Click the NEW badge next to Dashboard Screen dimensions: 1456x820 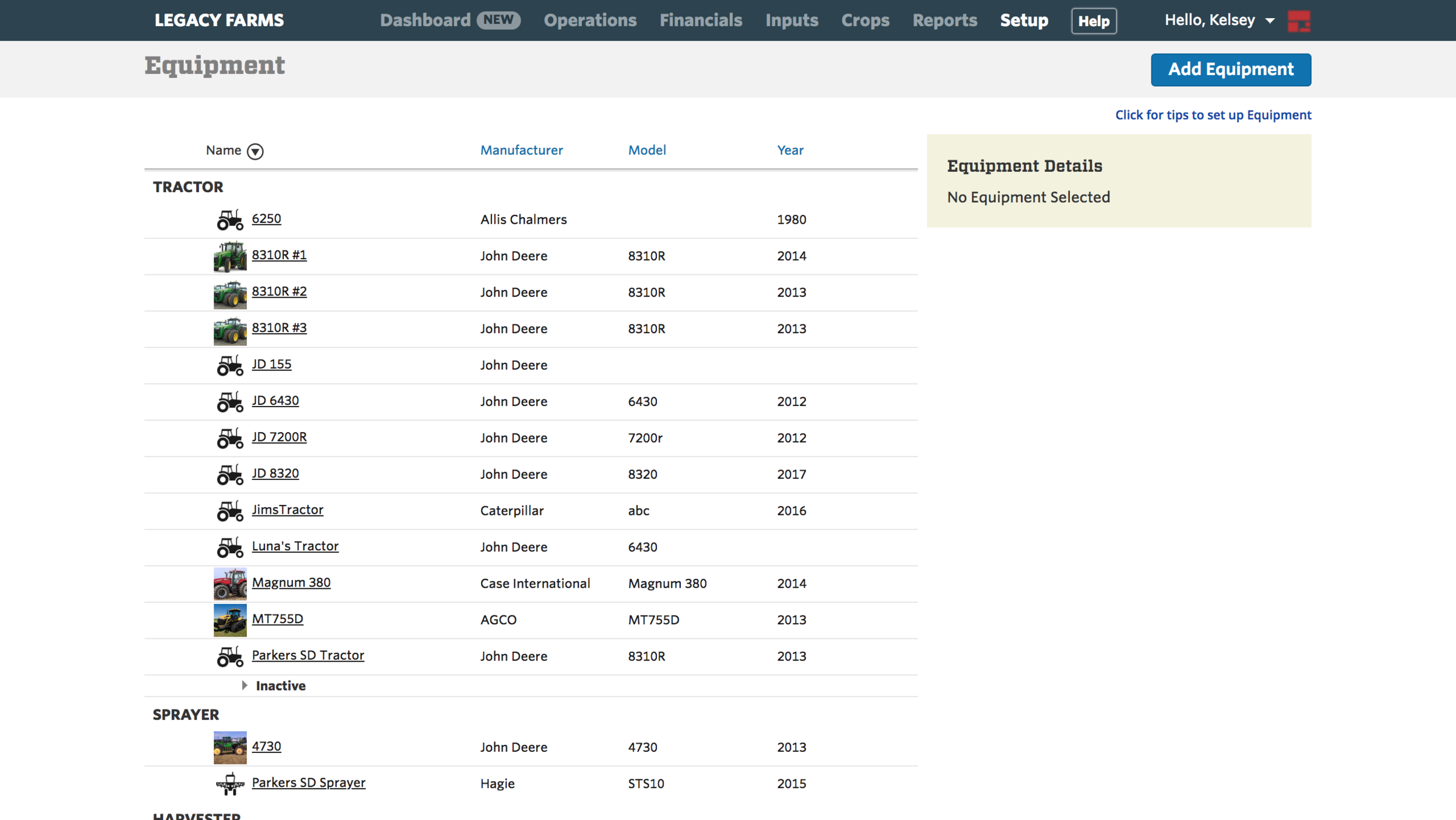499,20
